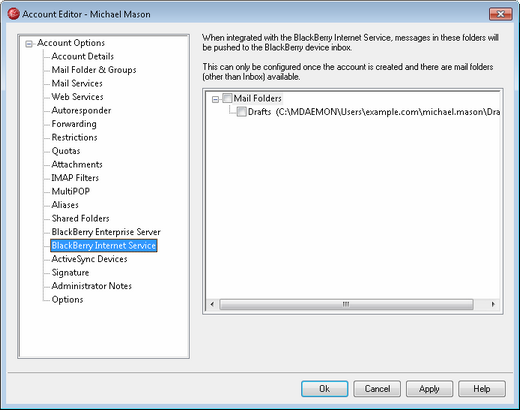Click the Ok button
The width and height of the screenshot is (520, 410).
[x=325, y=389]
